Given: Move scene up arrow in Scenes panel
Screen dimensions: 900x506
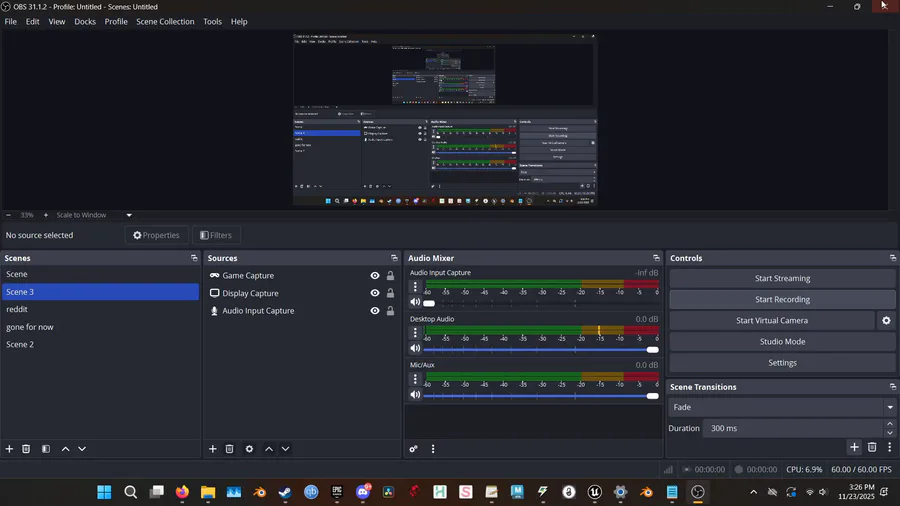Looking at the screenshot, I should (x=65, y=449).
